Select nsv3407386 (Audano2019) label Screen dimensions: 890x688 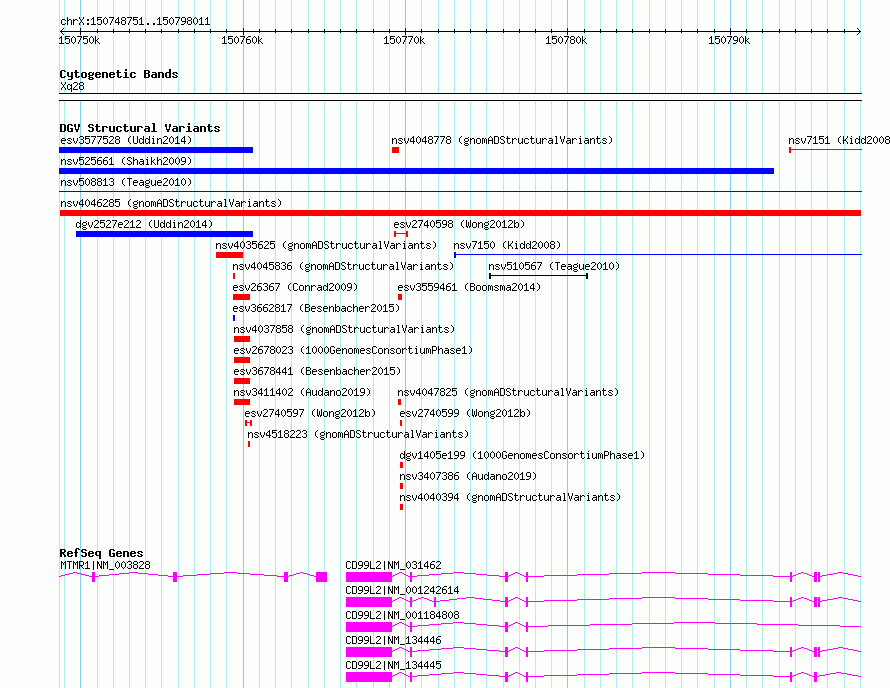[x=468, y=476]
